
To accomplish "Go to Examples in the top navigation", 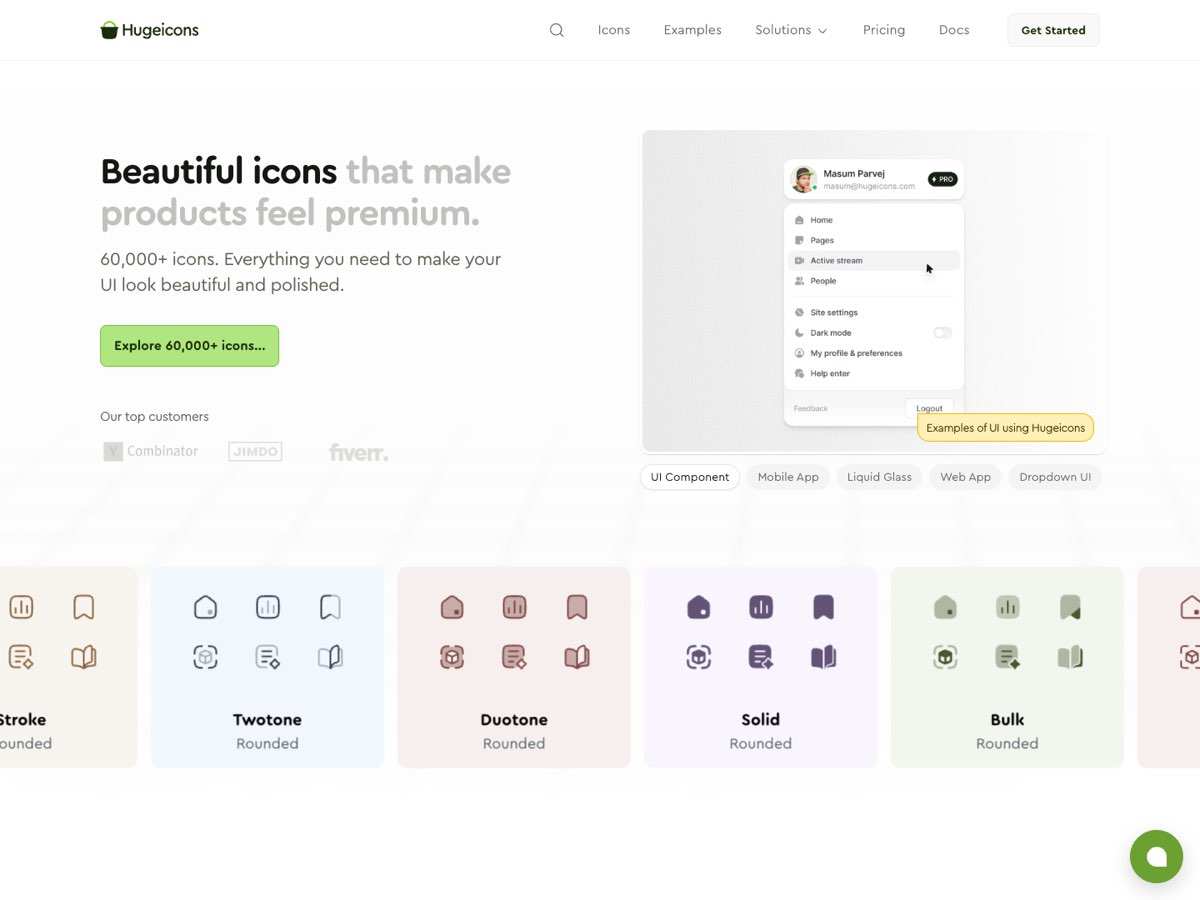I will point(692,30).
